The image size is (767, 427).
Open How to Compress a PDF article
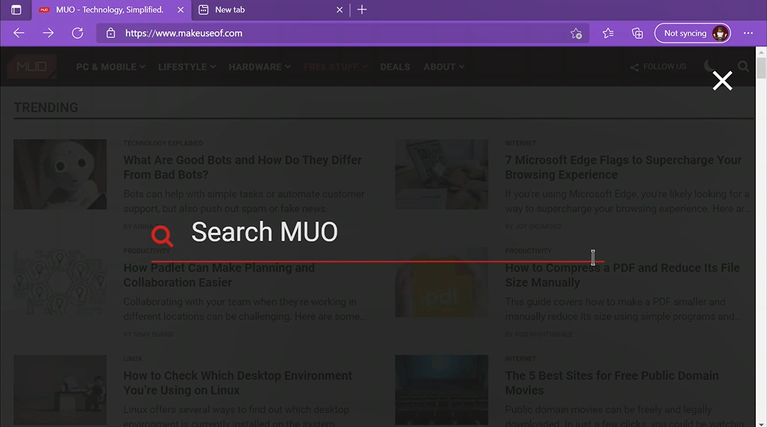[x=622, y=275]
